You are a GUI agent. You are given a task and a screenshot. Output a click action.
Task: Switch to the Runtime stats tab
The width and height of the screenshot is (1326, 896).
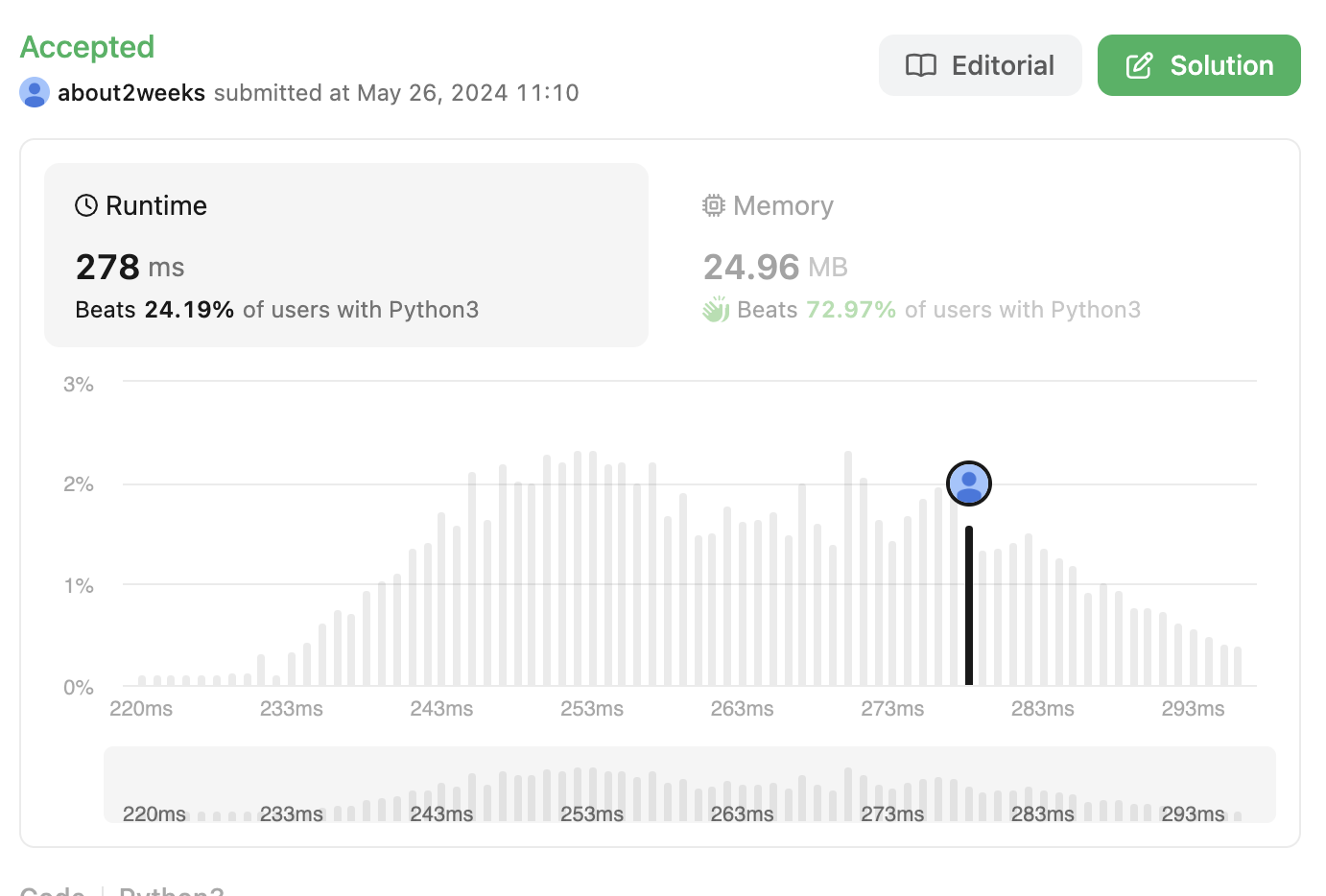[345, 254]
